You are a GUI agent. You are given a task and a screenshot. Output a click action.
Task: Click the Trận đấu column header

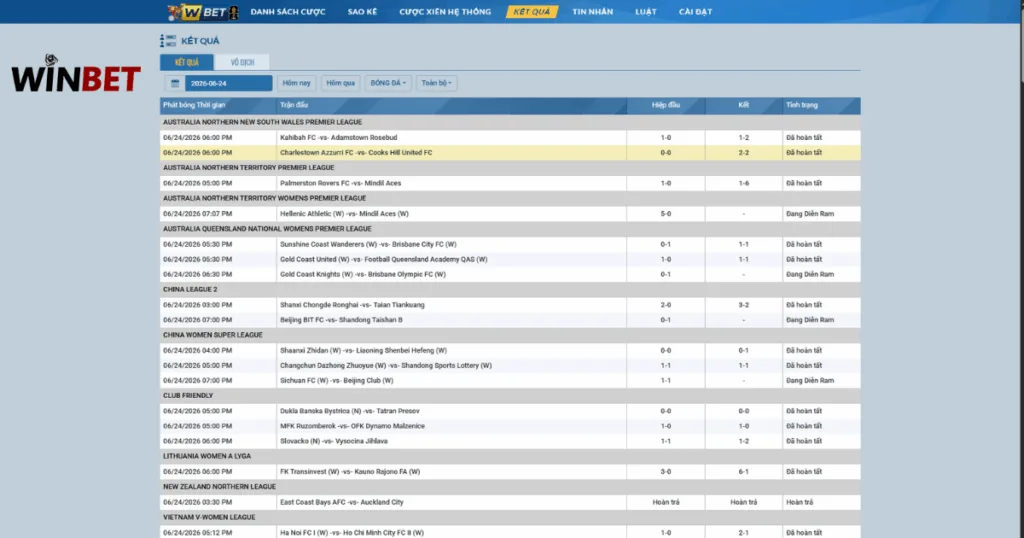point(451,105)
